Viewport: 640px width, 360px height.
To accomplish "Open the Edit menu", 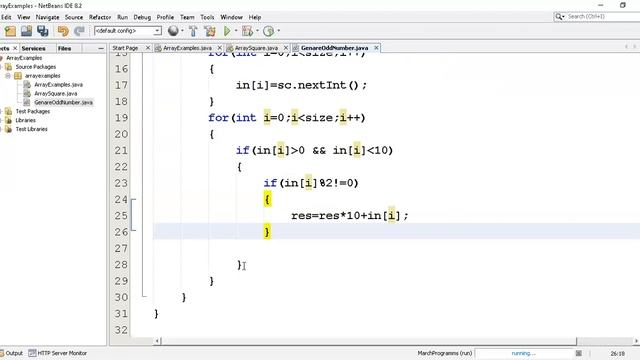I will coord(6,17).
